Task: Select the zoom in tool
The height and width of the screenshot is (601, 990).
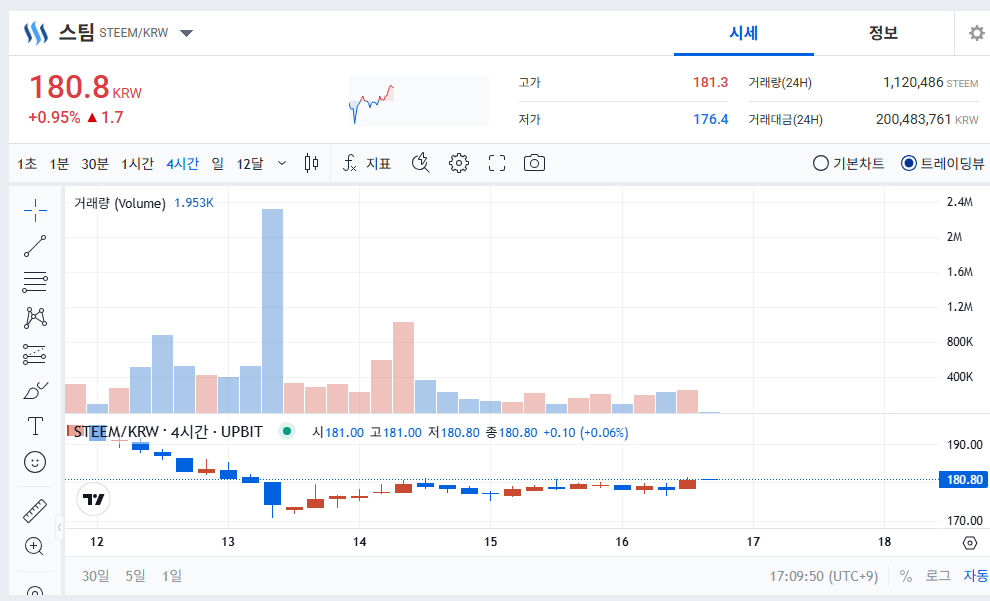Action: coord(34,546)
